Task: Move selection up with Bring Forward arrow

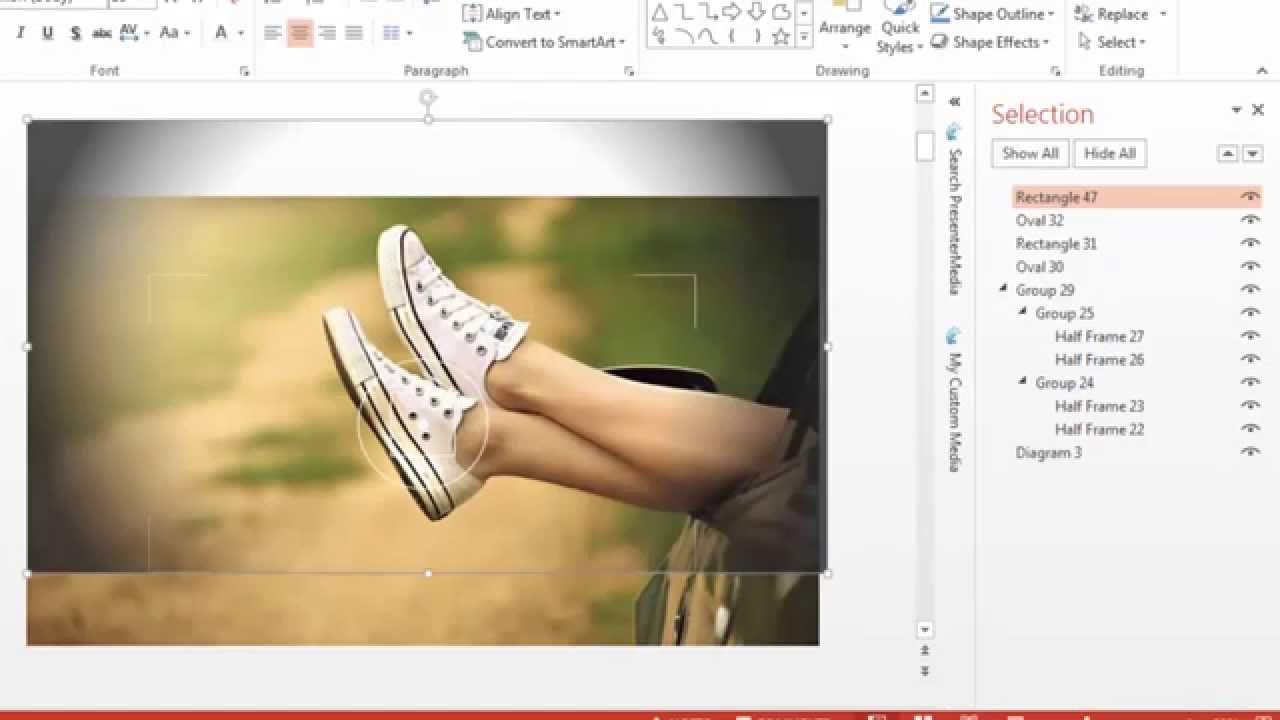Action: click(1227, 153)
